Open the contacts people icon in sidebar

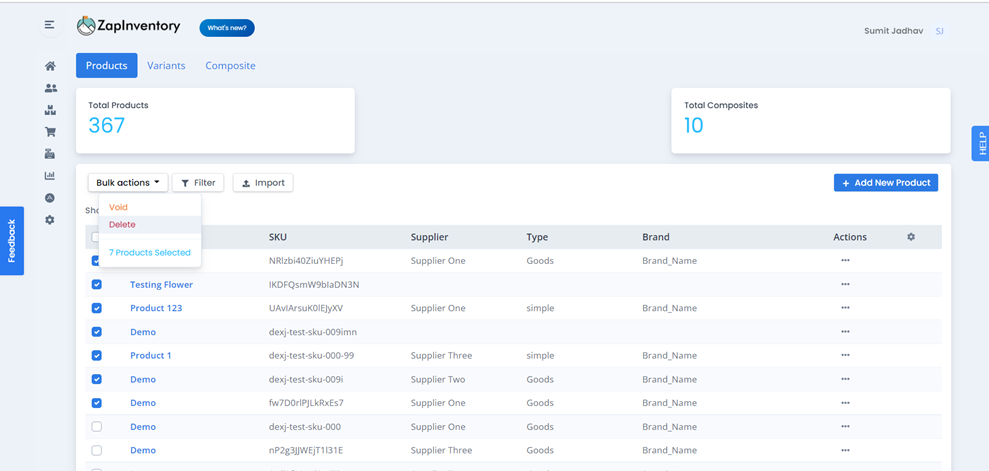[50, 88]
